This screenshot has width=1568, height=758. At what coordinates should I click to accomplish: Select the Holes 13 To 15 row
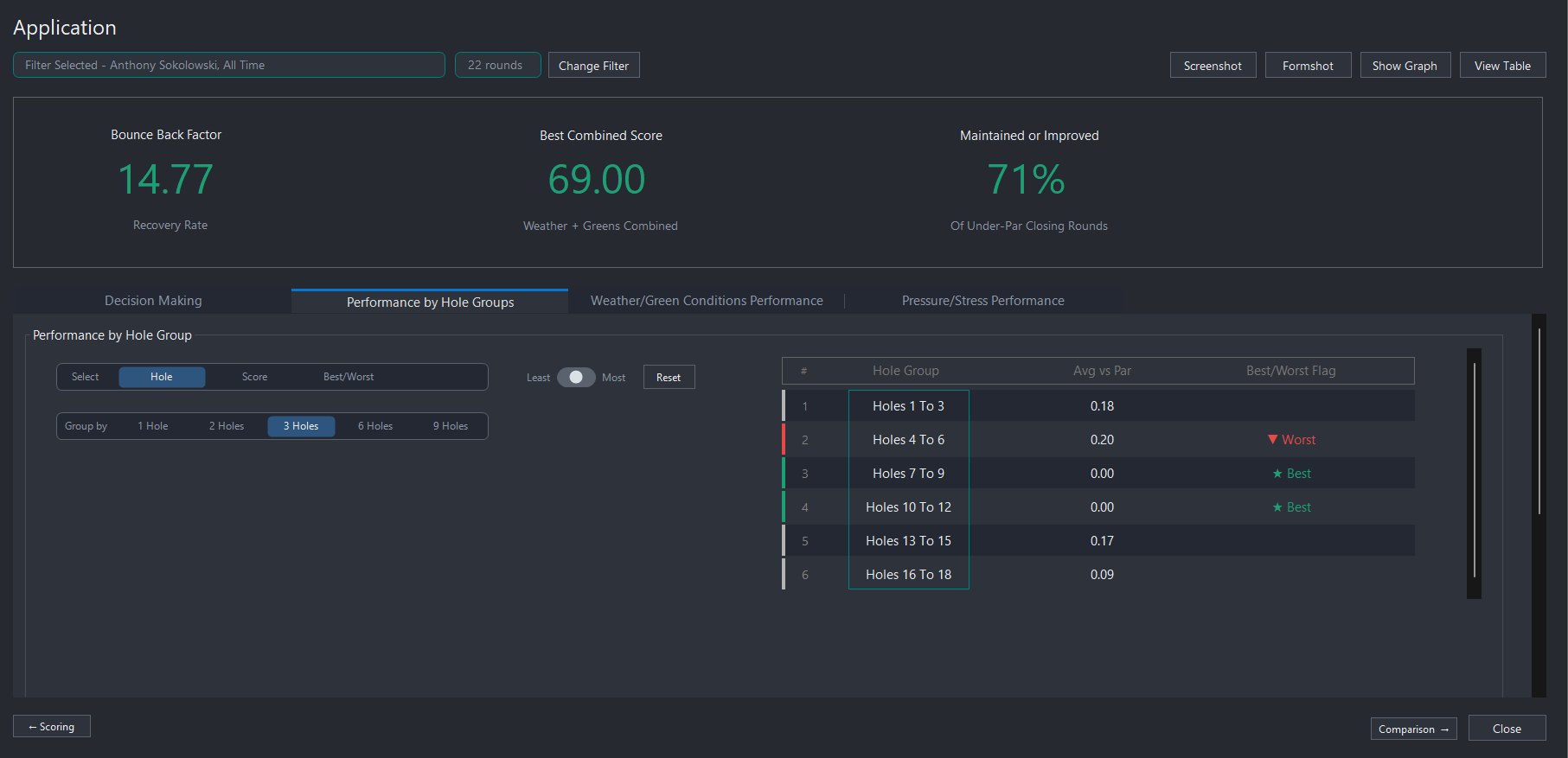pyautogui.click(x=1098, y=541)
